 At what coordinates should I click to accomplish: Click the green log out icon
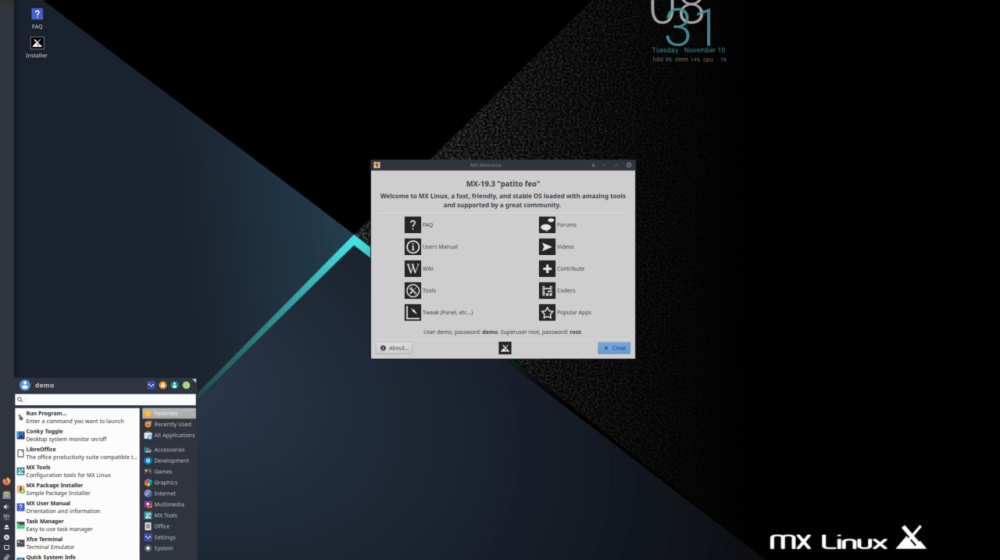186,385
